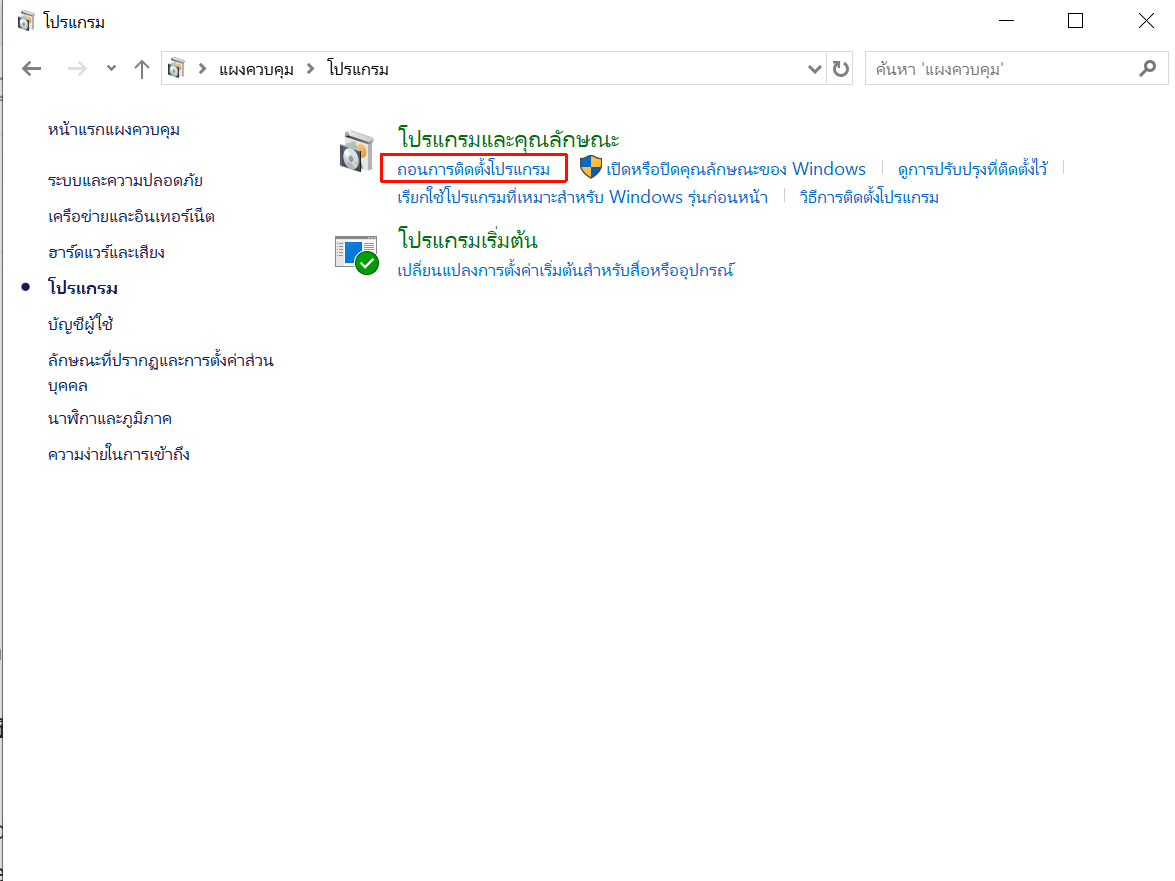This screenshot has height=881, width=1175.
Task: Click ดูการปรับปรุงที่ติดตั้งไว้ link
Action: (x=972, y=169)
